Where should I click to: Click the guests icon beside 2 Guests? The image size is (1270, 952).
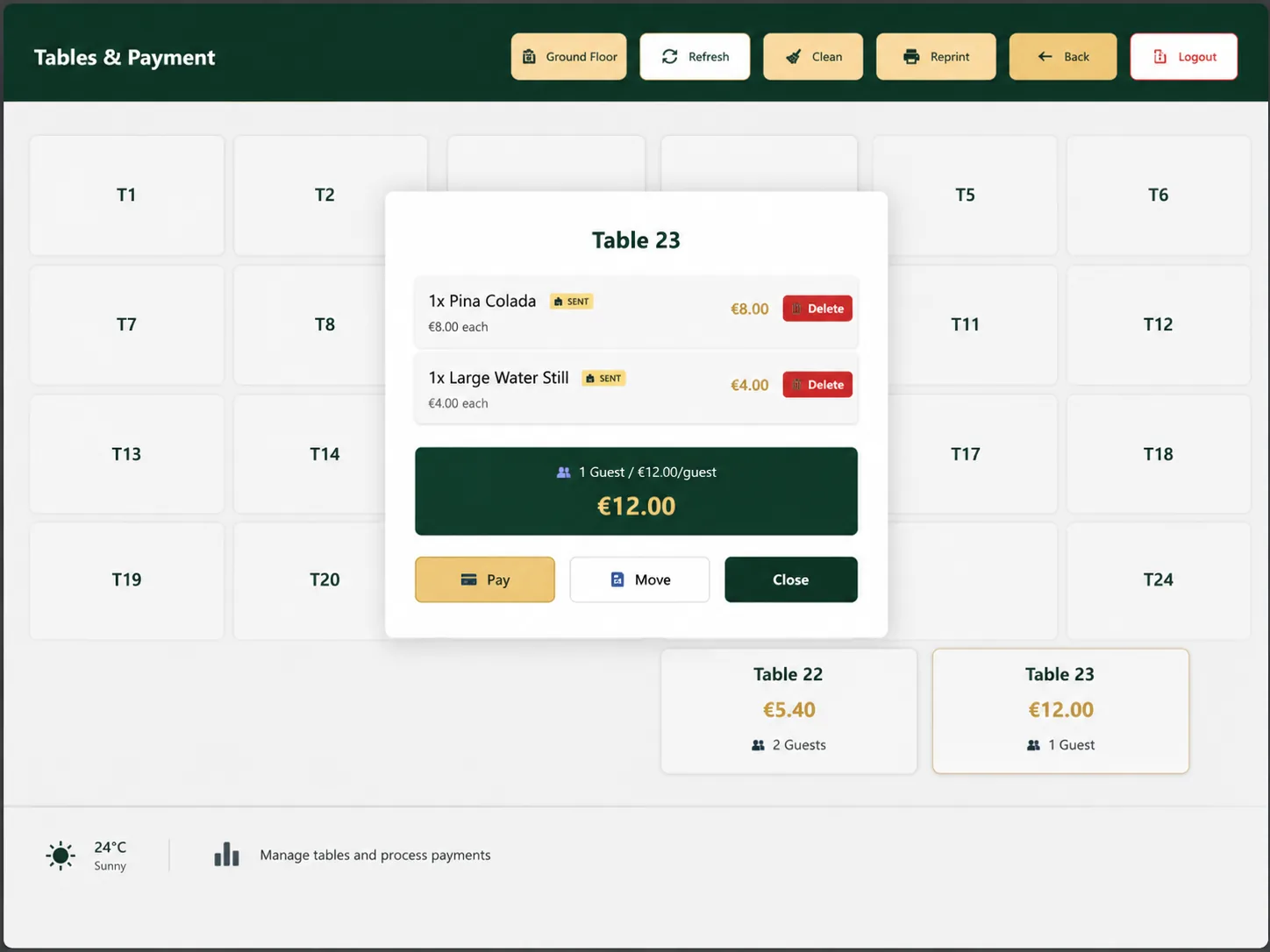[x=759, y=745]
